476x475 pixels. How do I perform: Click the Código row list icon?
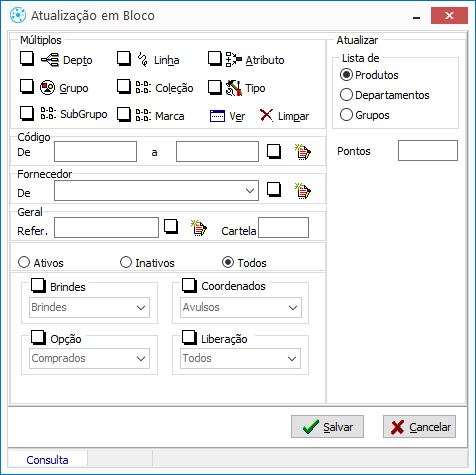pos(303,152)
